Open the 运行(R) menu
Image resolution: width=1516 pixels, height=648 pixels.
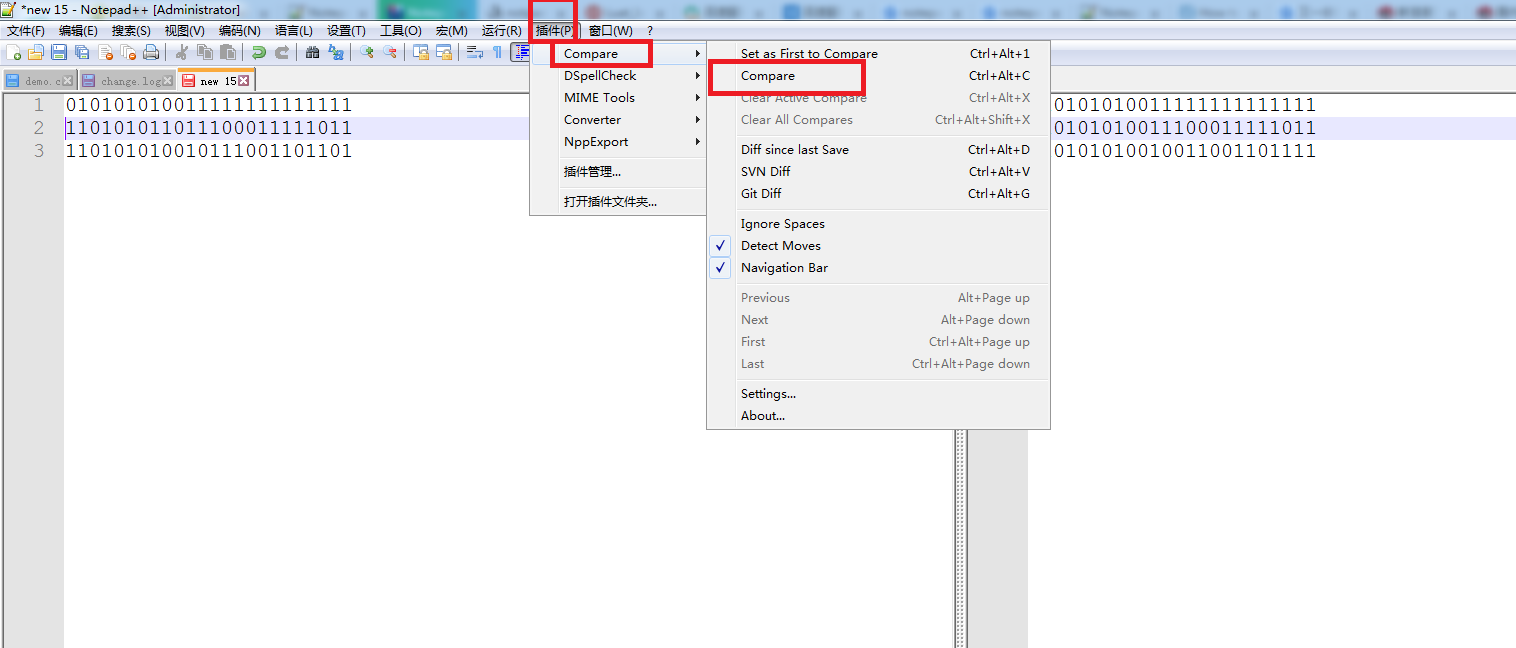tap(501, 31)
